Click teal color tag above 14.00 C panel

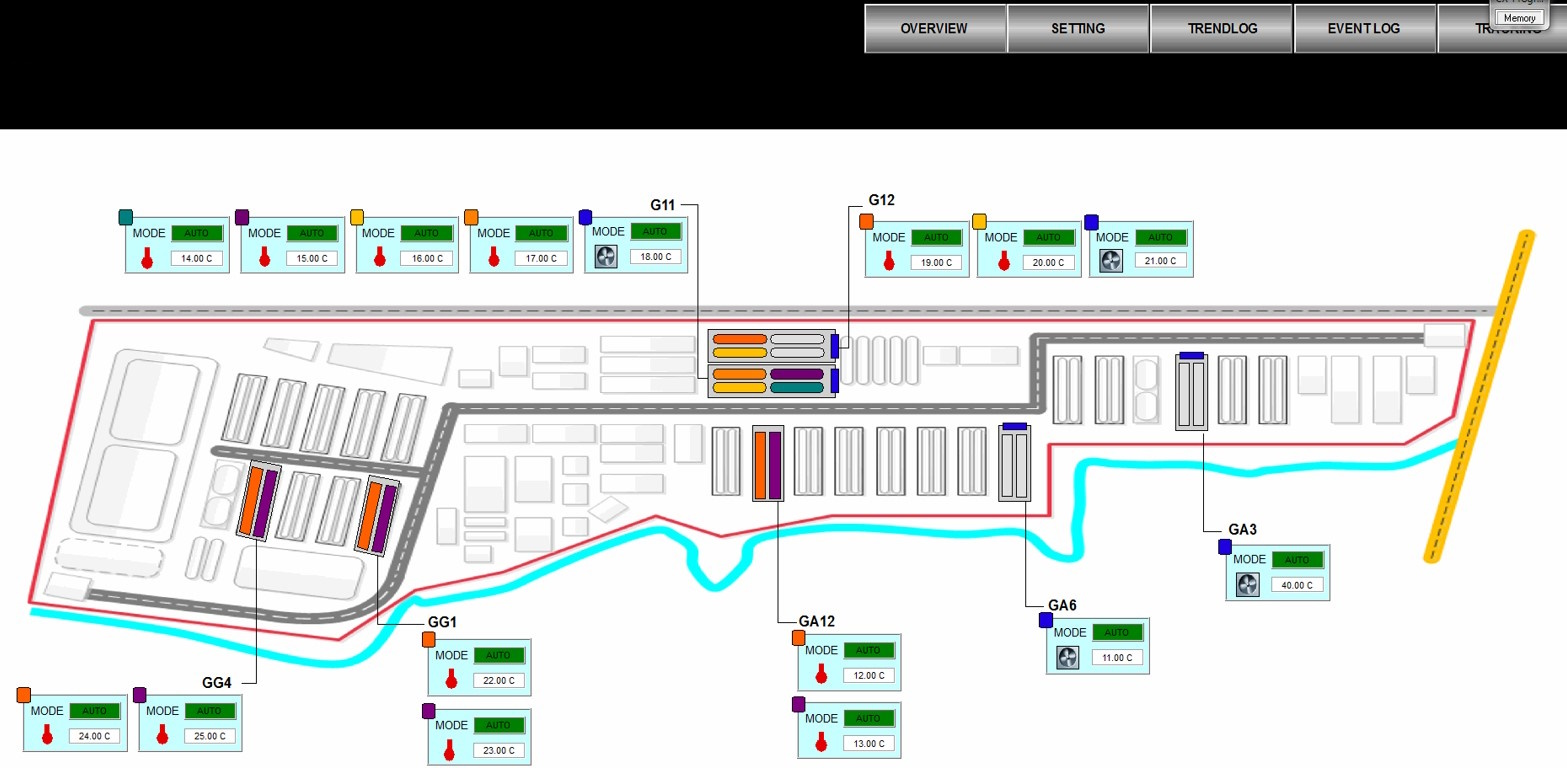pos(126,217)
